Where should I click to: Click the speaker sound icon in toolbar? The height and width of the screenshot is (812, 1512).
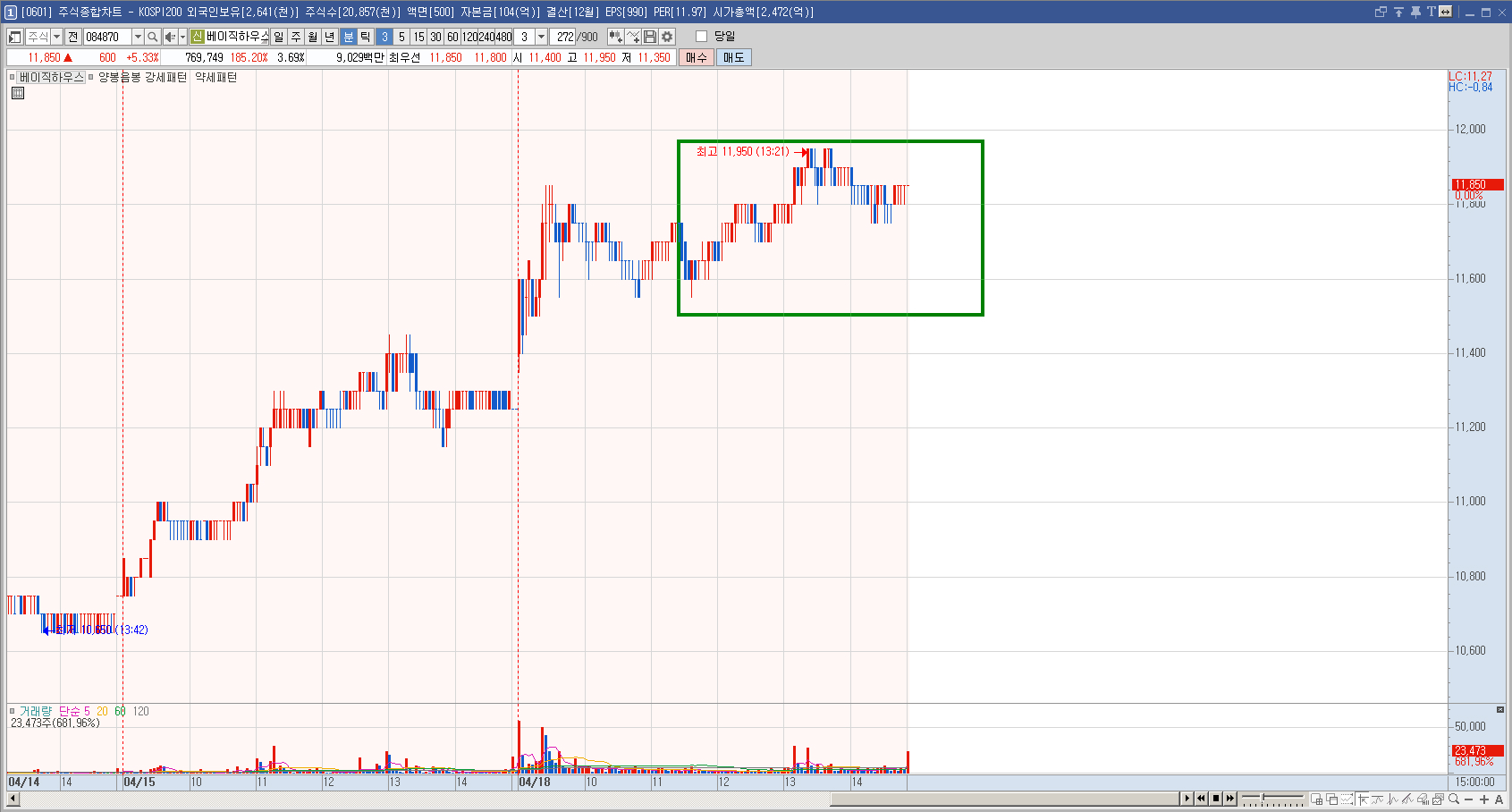169,37
